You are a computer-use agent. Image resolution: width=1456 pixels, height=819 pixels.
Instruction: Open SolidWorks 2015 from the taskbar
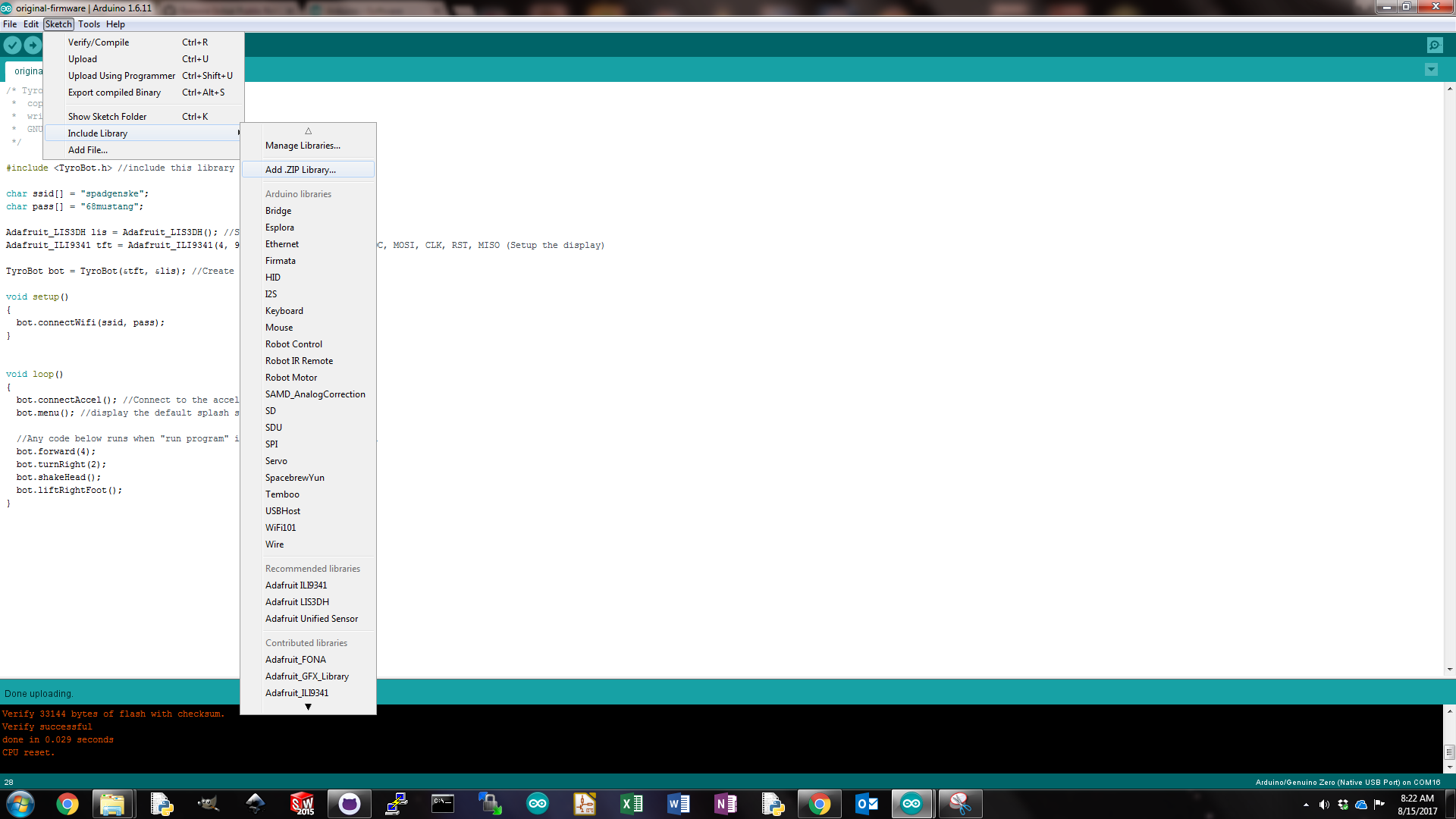click(x=303, y=804)
